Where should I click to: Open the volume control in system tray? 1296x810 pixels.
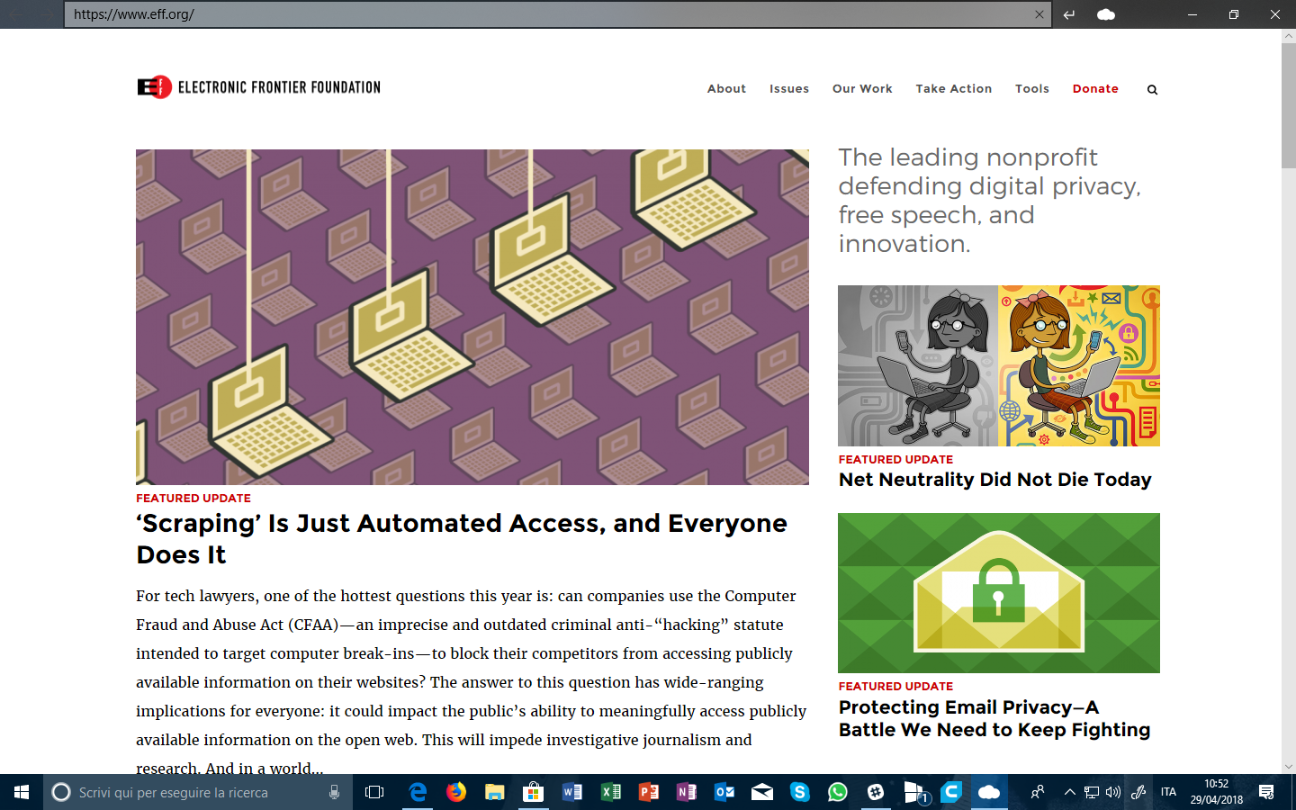[1113, 792]
